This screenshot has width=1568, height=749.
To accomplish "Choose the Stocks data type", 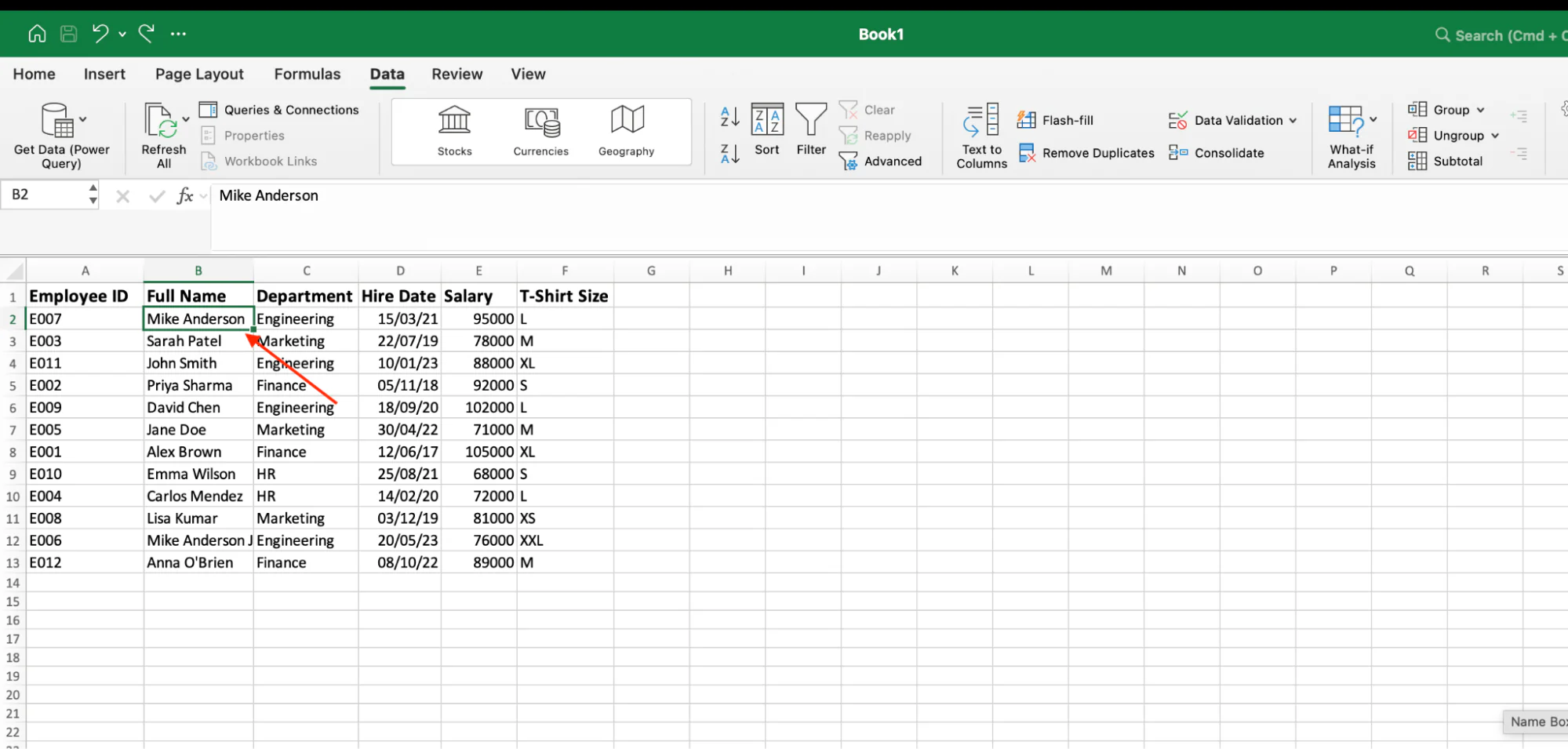I will 455,131.
